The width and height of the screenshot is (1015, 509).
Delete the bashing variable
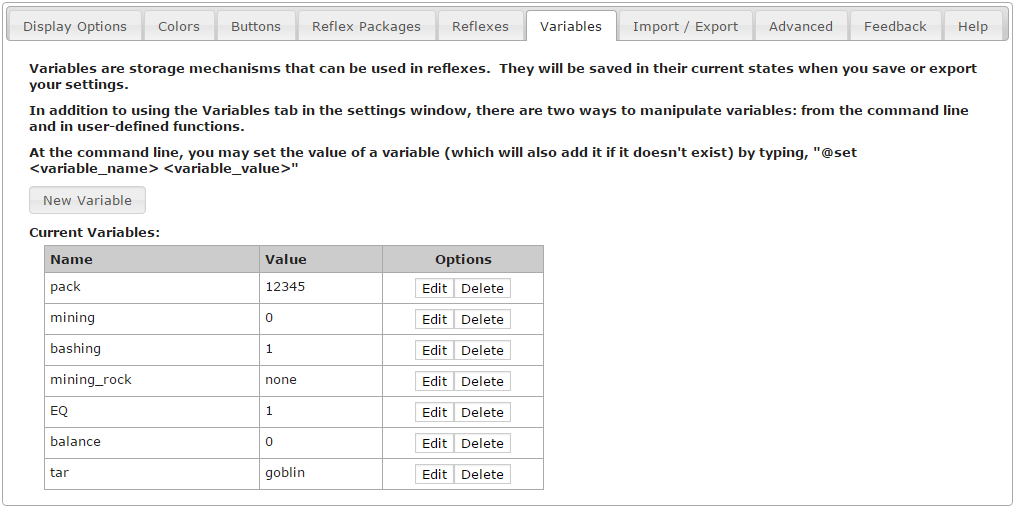pos(482,350)
